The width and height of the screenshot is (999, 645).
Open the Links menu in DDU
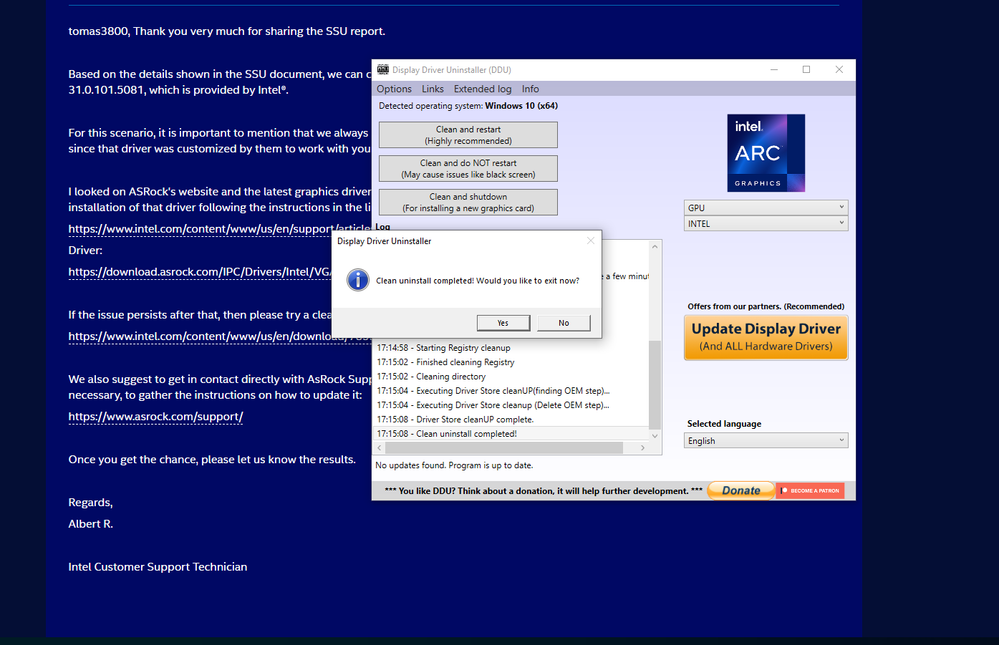pyautogui.click(x=433, y=89)
